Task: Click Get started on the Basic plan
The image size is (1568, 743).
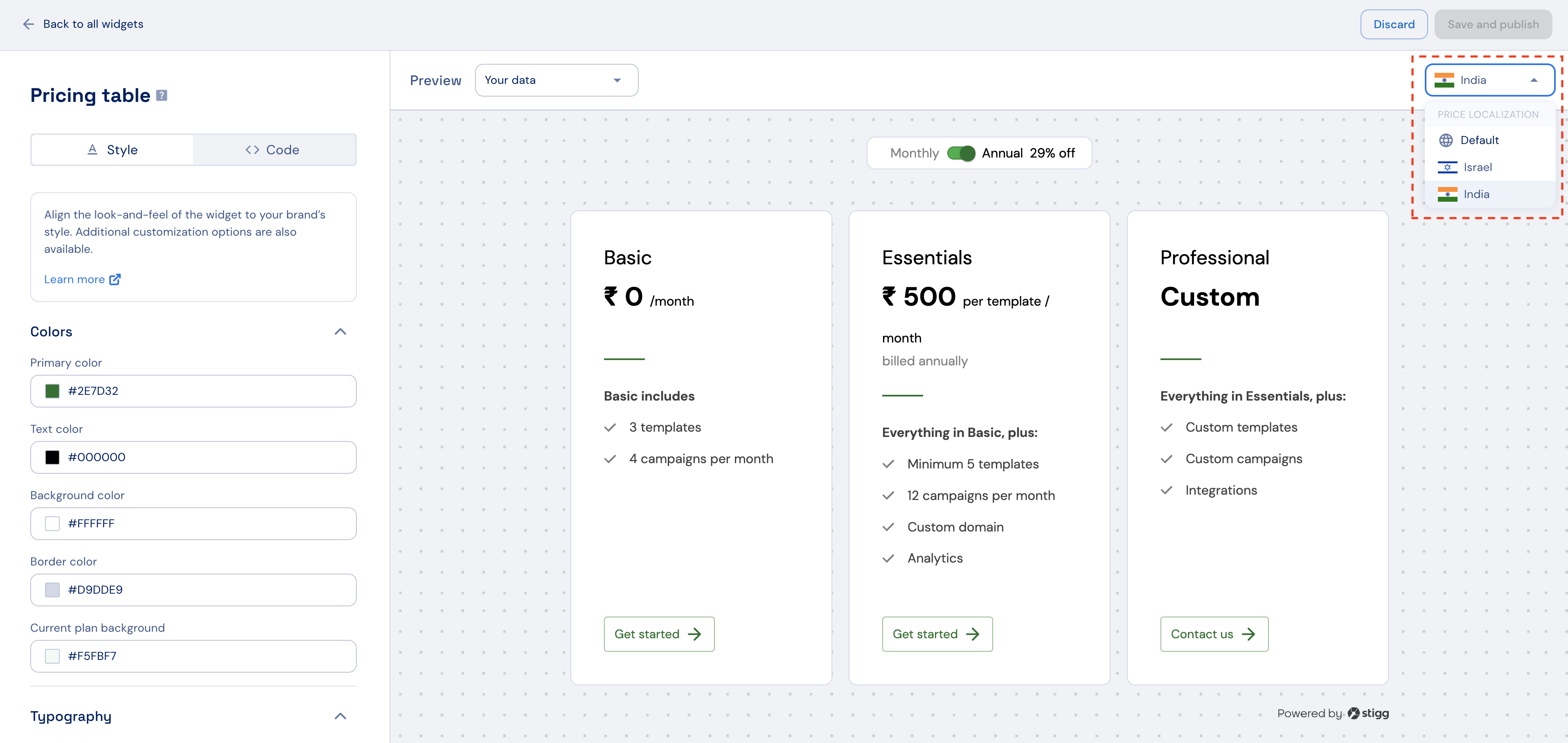Action: pos(659,634)
